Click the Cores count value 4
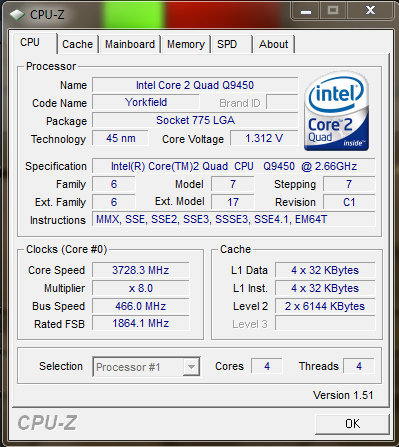This screenshot has height=447, width=399. pos(267,366)
